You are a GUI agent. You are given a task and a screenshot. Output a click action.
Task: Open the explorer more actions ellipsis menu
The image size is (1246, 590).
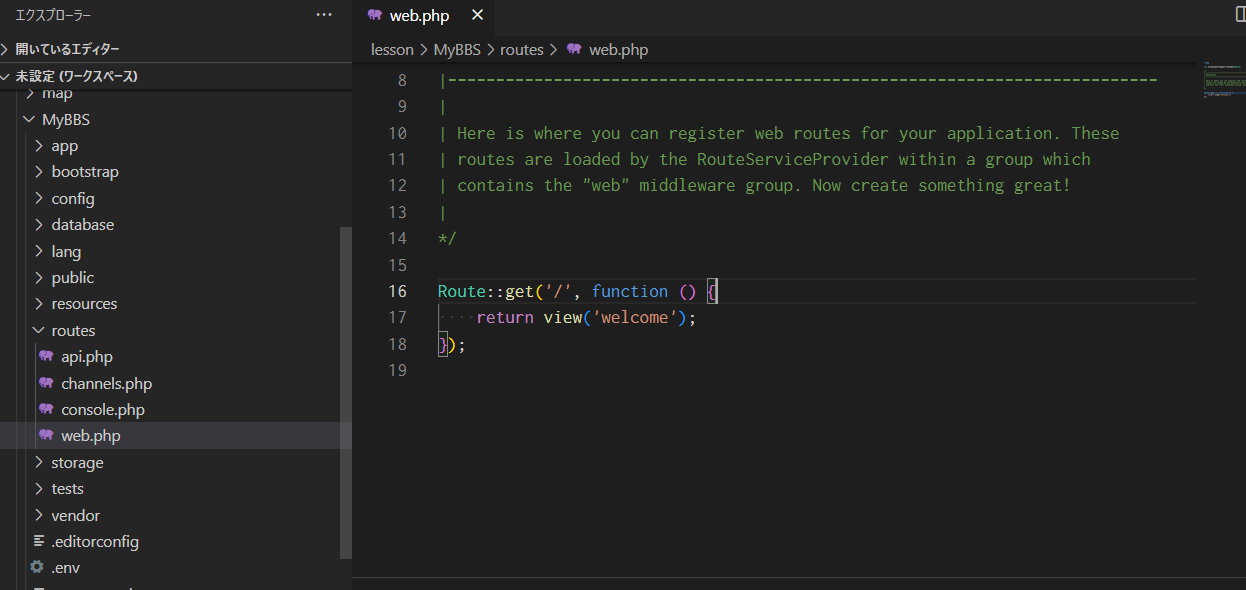tap(324, 15)
